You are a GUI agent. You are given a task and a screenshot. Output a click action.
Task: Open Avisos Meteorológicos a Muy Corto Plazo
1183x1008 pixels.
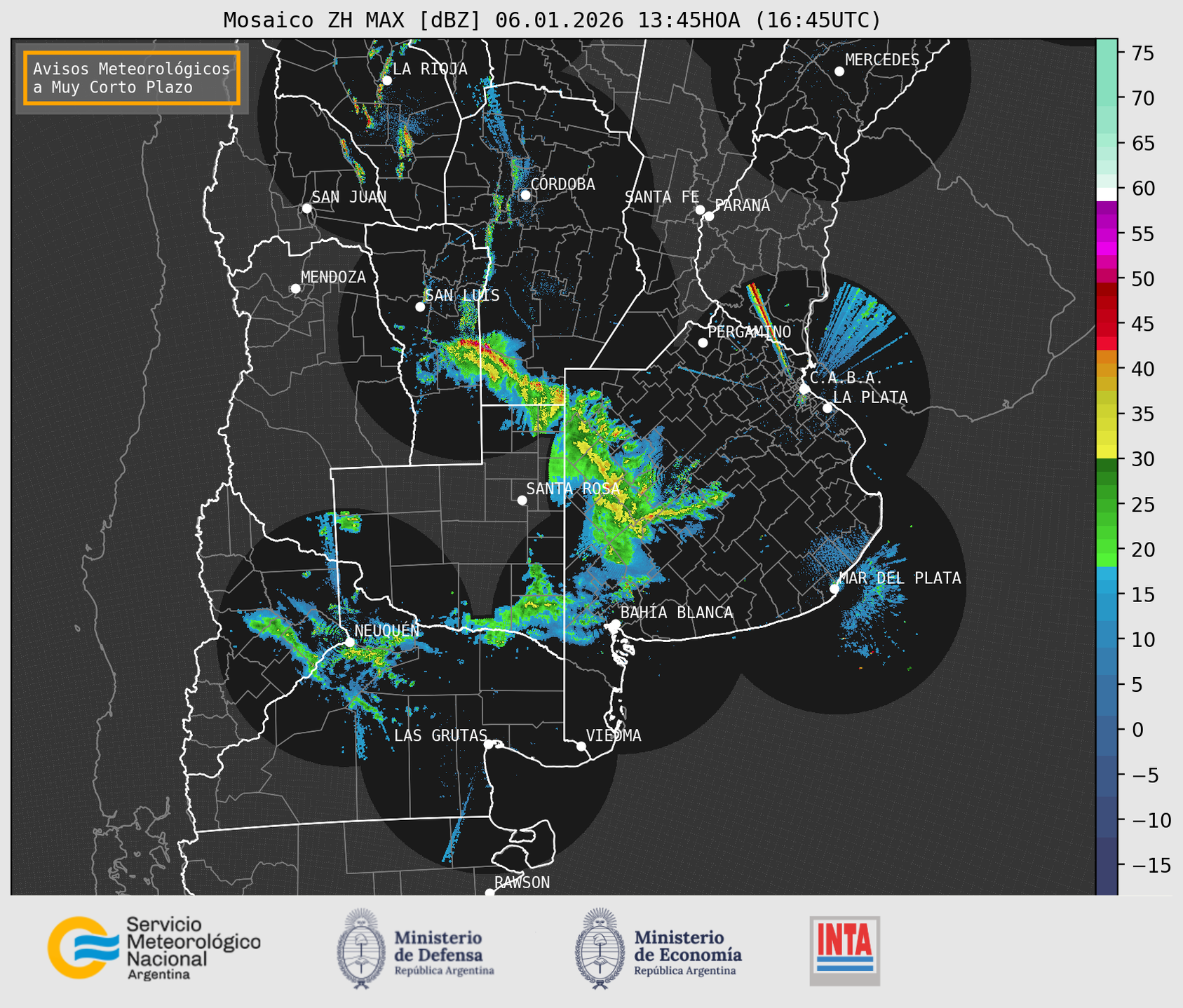tap(132, 78)
